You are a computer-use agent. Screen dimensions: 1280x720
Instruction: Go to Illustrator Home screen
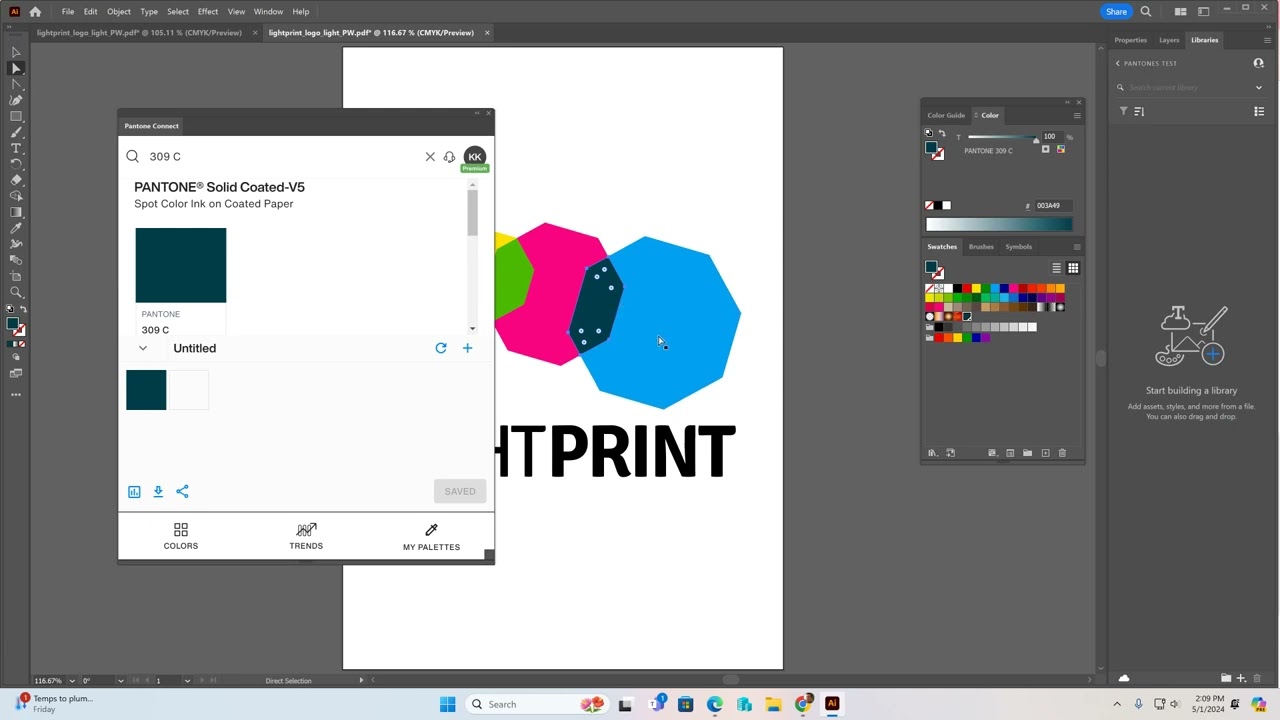pyautogui.click(x=35, y=12)
